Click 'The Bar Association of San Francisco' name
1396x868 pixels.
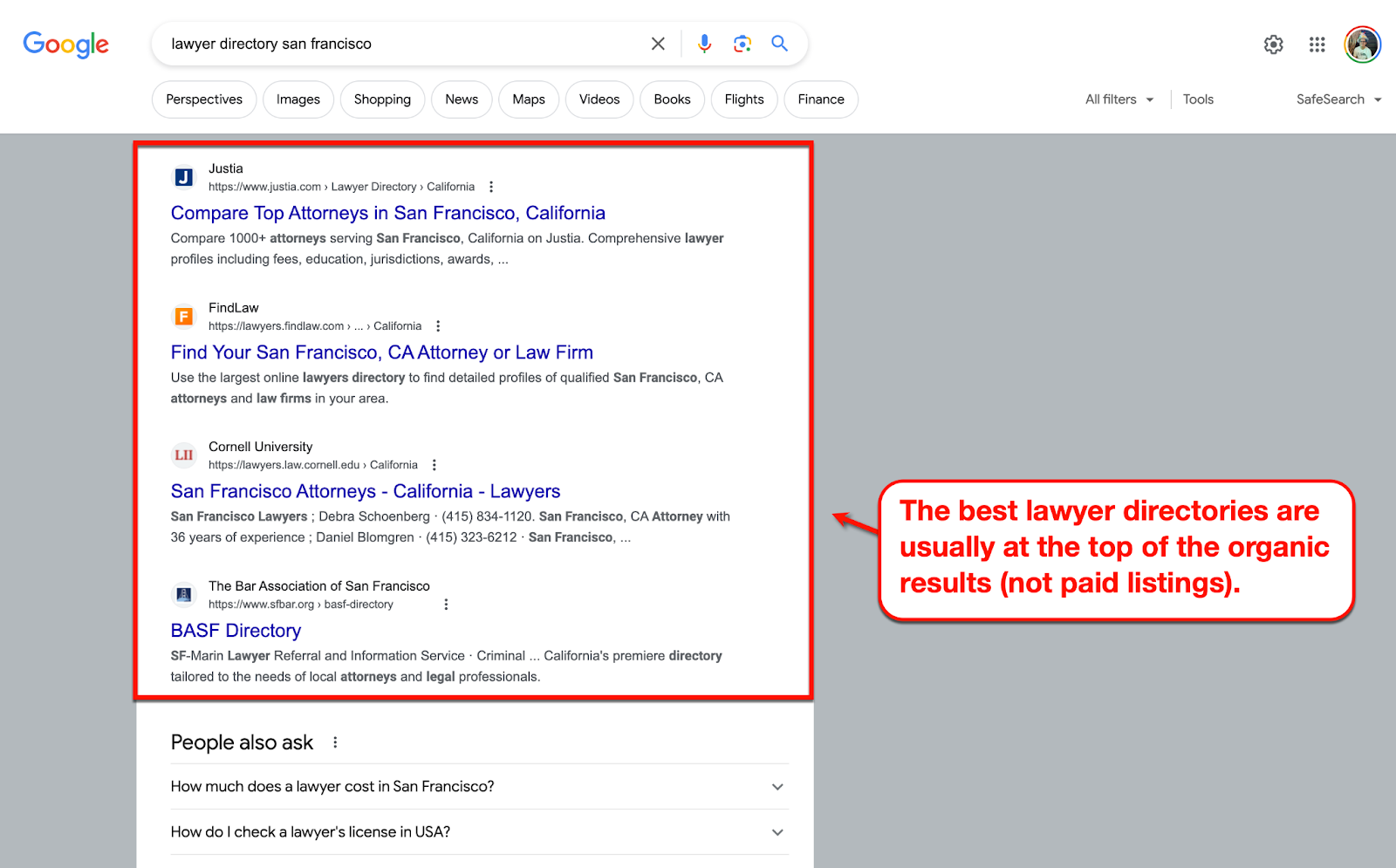point(319,586)
